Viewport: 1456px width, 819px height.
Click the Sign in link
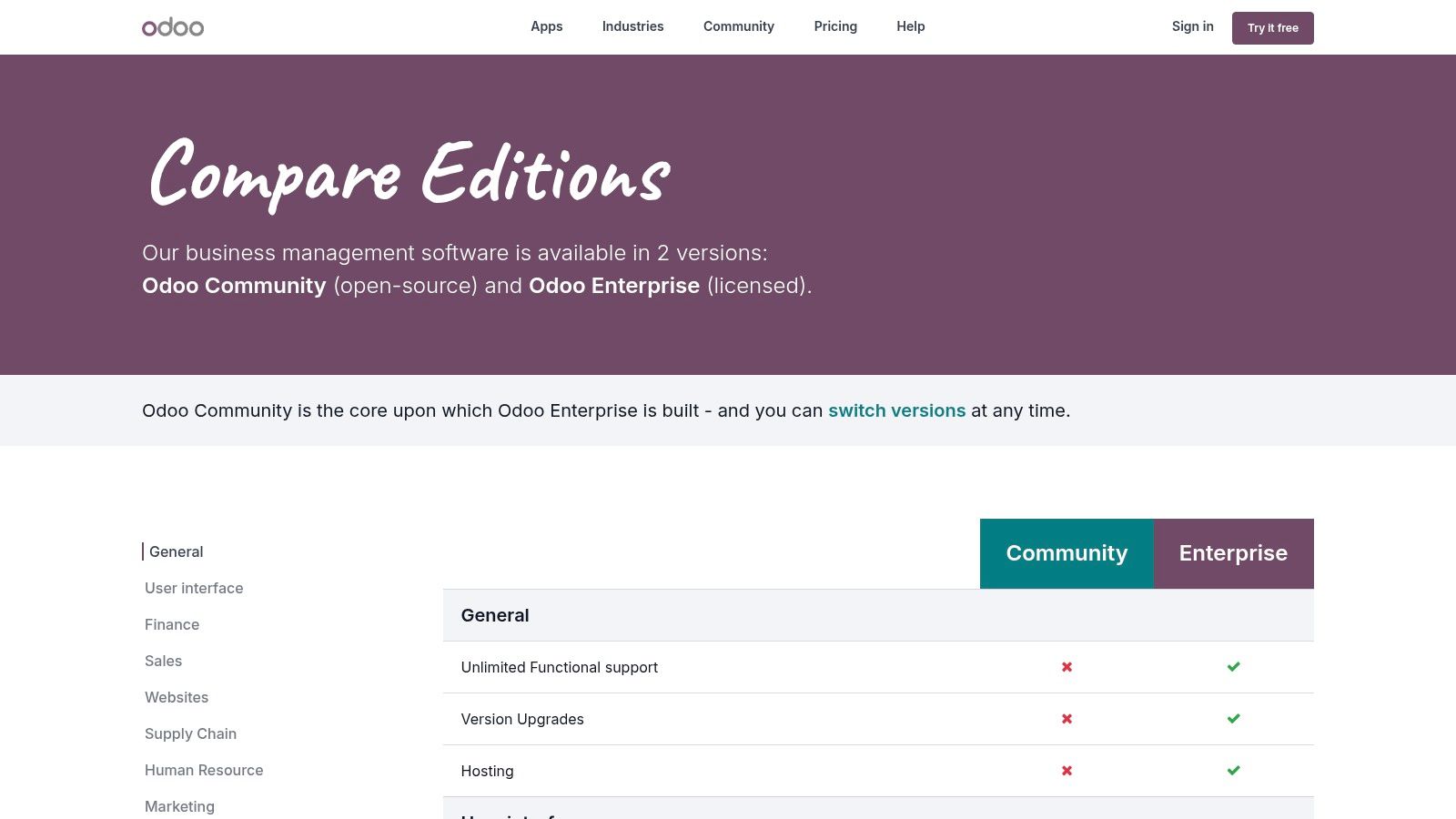1192,26
